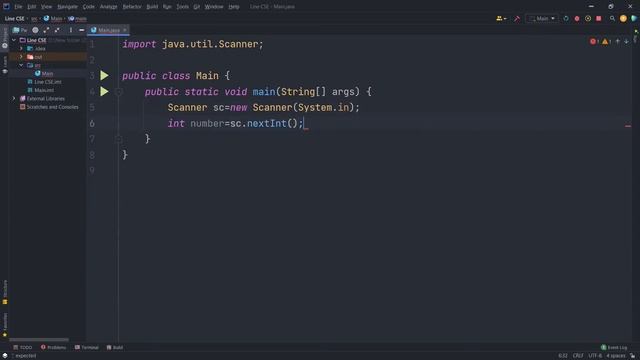Screen dimensions: 640x360
Task: Open the Structure side tab
Action: (5, 292)
